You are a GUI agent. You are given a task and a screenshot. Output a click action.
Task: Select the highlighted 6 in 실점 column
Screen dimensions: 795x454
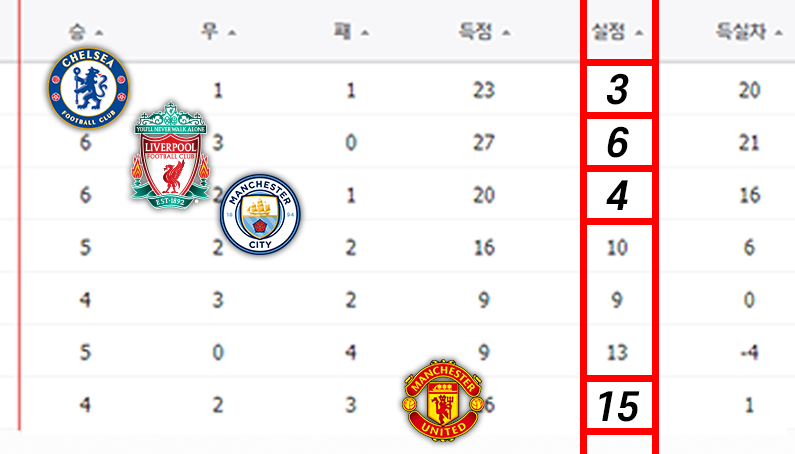619,142
